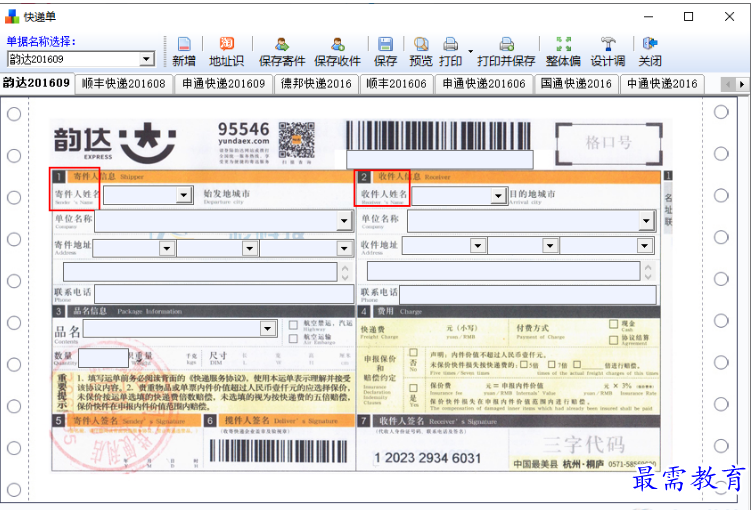Viewport: 754px width, 510px height.
Task: Click the waybill QR code image
Action: 297,140
